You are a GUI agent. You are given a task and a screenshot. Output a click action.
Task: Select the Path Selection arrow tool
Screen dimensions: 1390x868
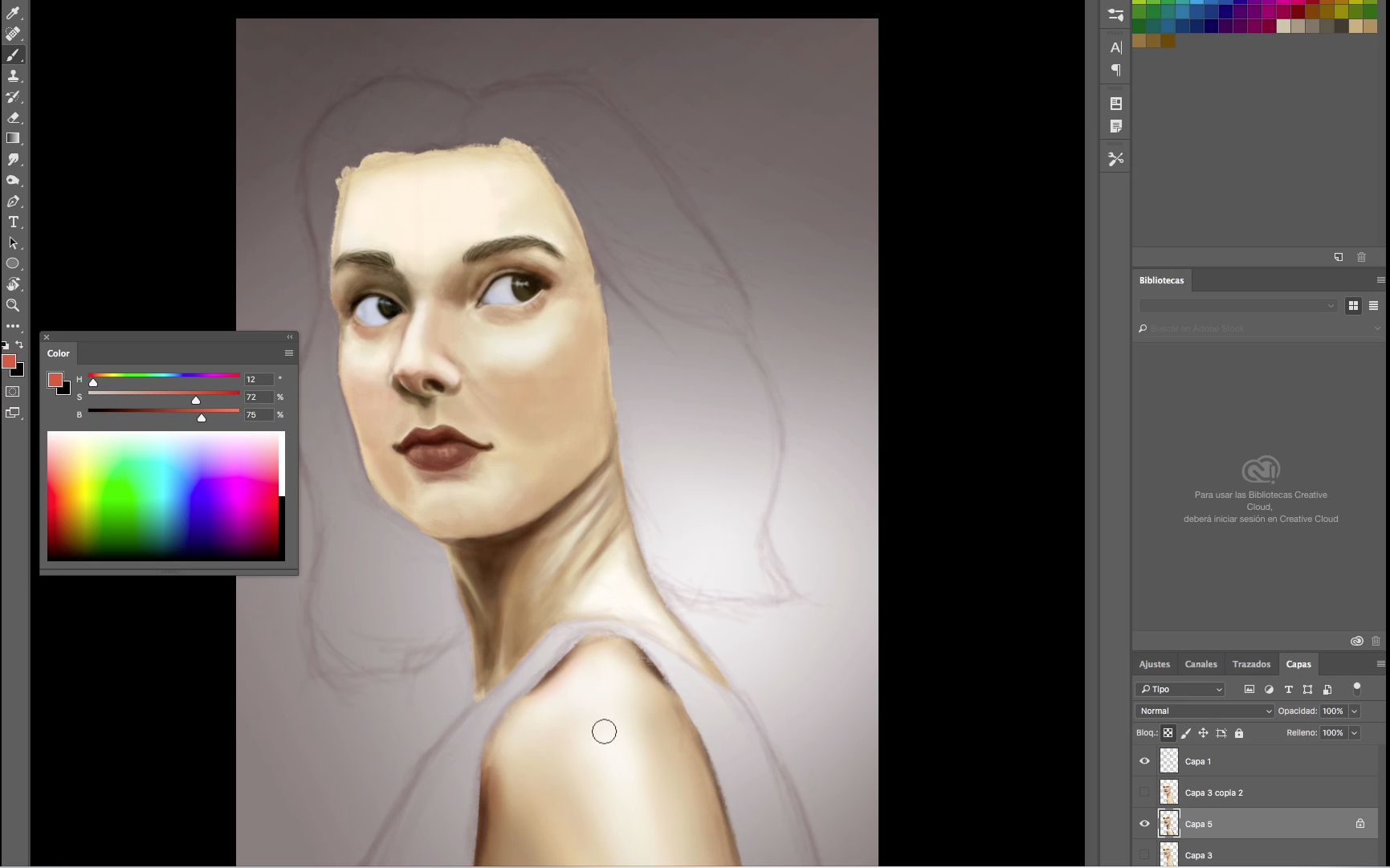[13, 242]
